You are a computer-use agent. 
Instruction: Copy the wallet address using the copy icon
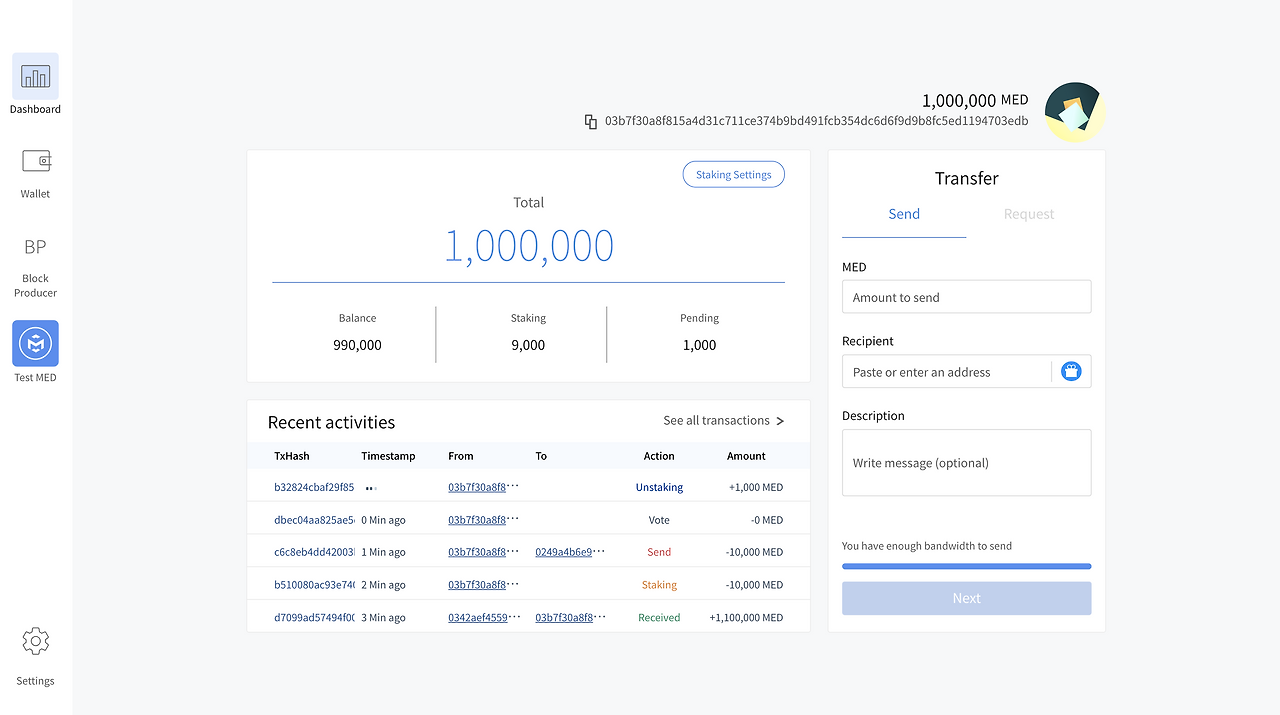click(x=591, y=121)
